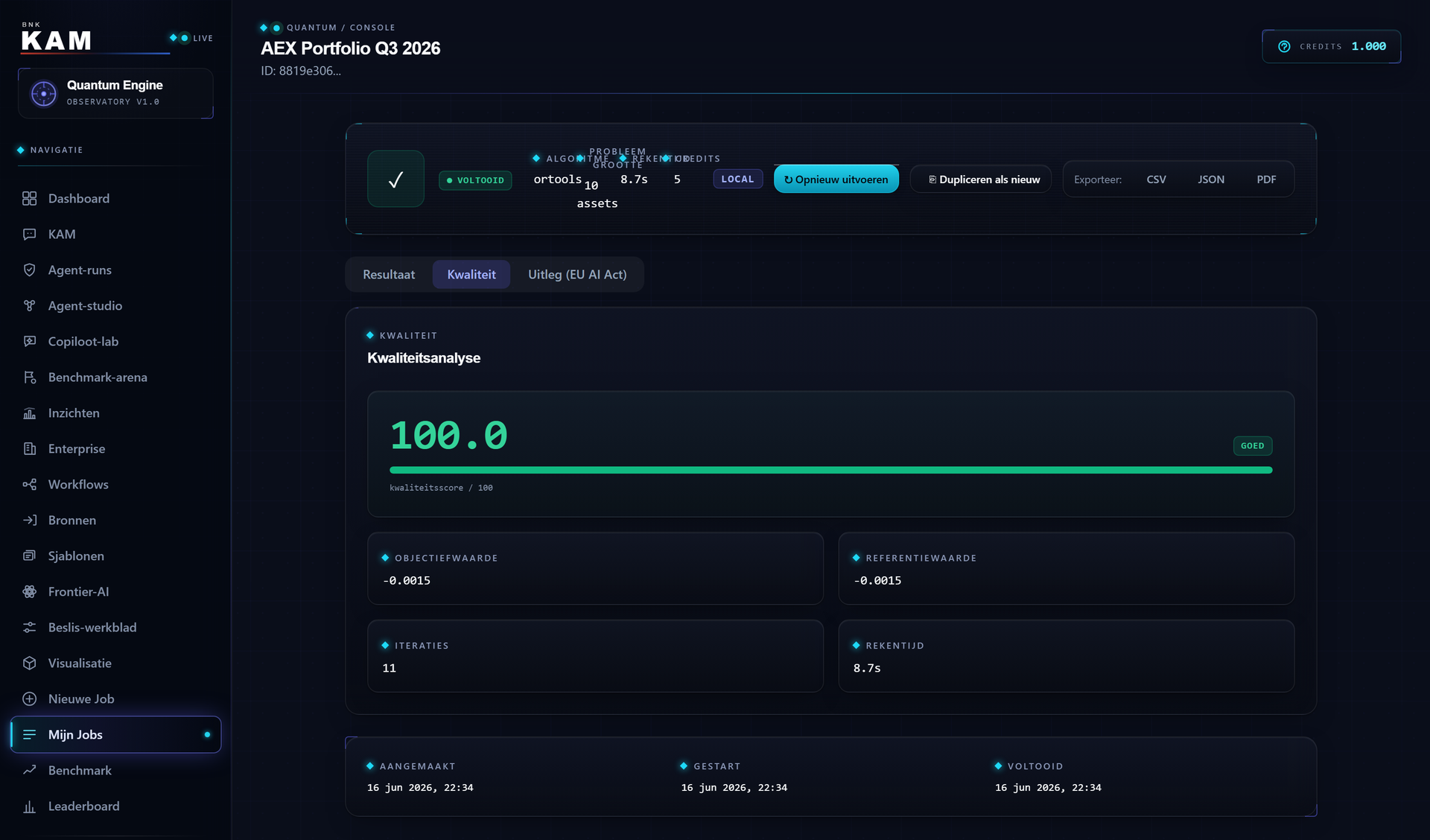Screen dimensions: 1430x840
Task: Click the credits help circle icon
Action: [x=1284, y=46]
